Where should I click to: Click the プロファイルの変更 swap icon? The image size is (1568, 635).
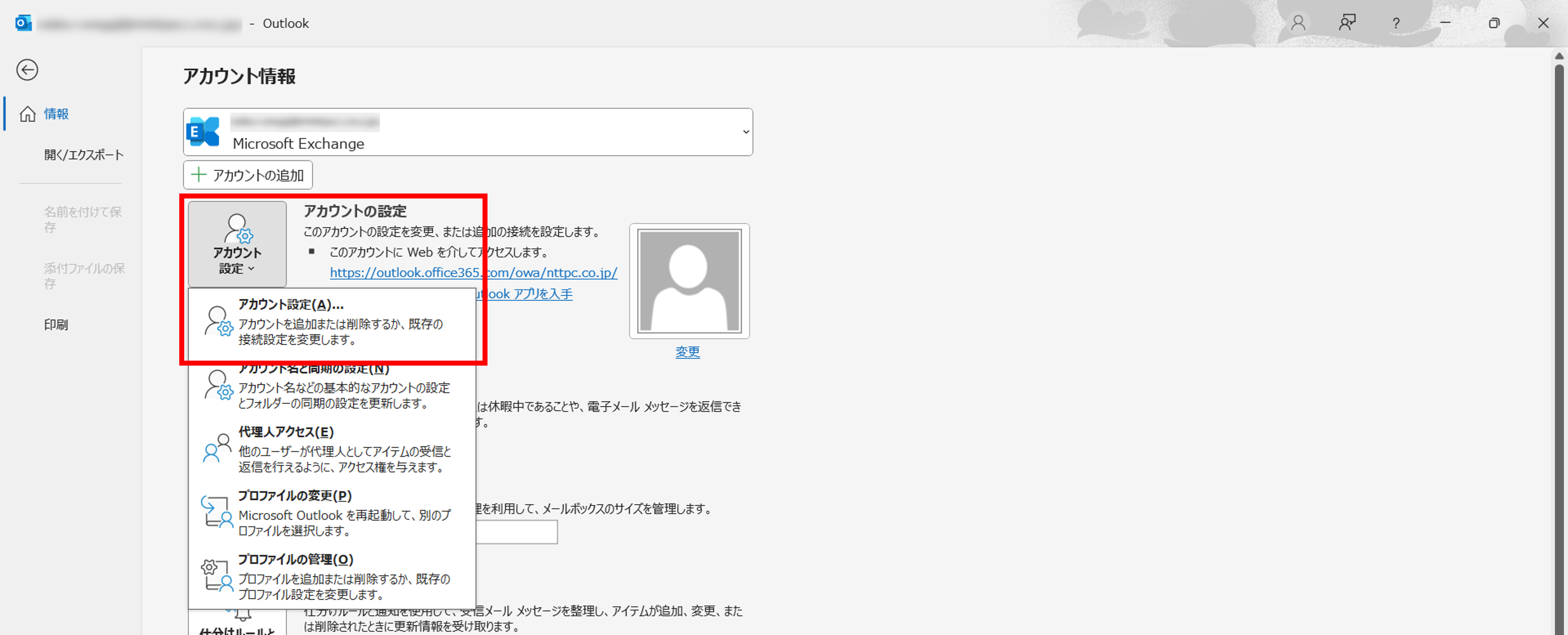pos(217,512)
